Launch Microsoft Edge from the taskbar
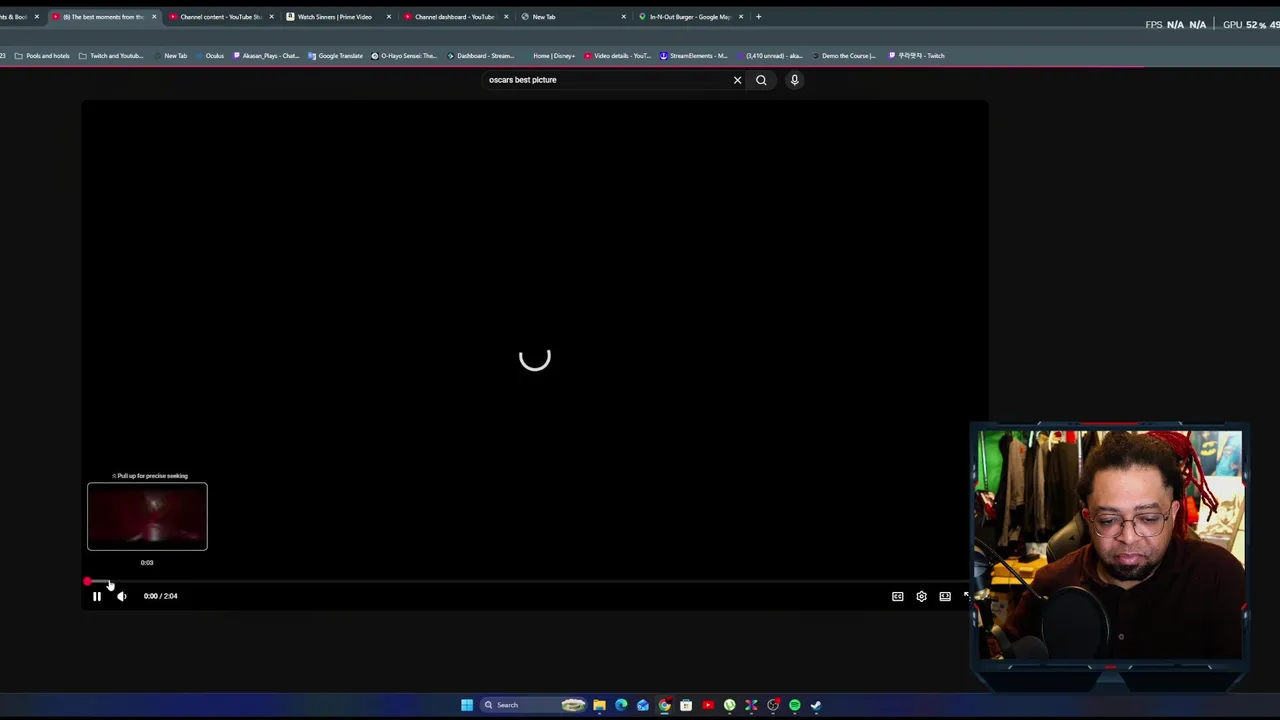This screenshot has width=1280, height=720. (x=621, y=705)
